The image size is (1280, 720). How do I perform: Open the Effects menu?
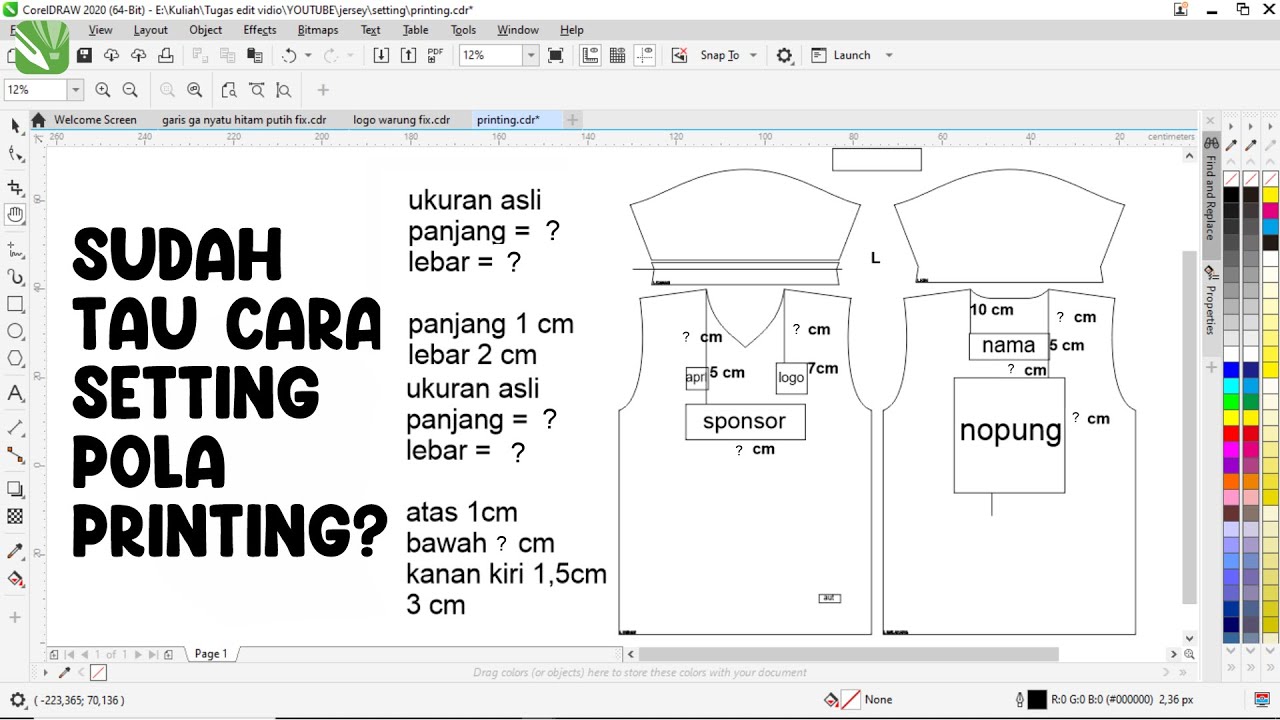pyautogui.click(x=260, y=30)
